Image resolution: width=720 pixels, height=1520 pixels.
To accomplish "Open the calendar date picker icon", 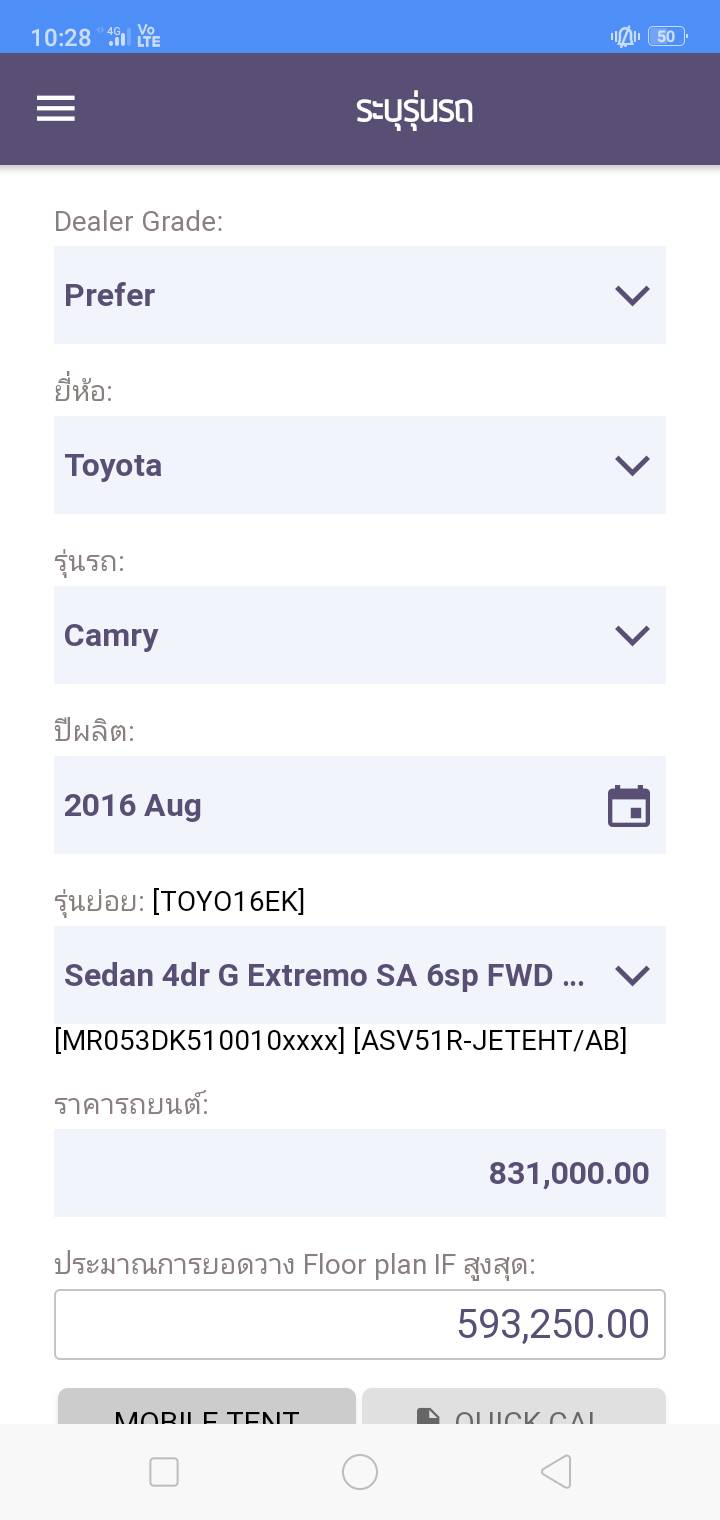I will 629,806.
